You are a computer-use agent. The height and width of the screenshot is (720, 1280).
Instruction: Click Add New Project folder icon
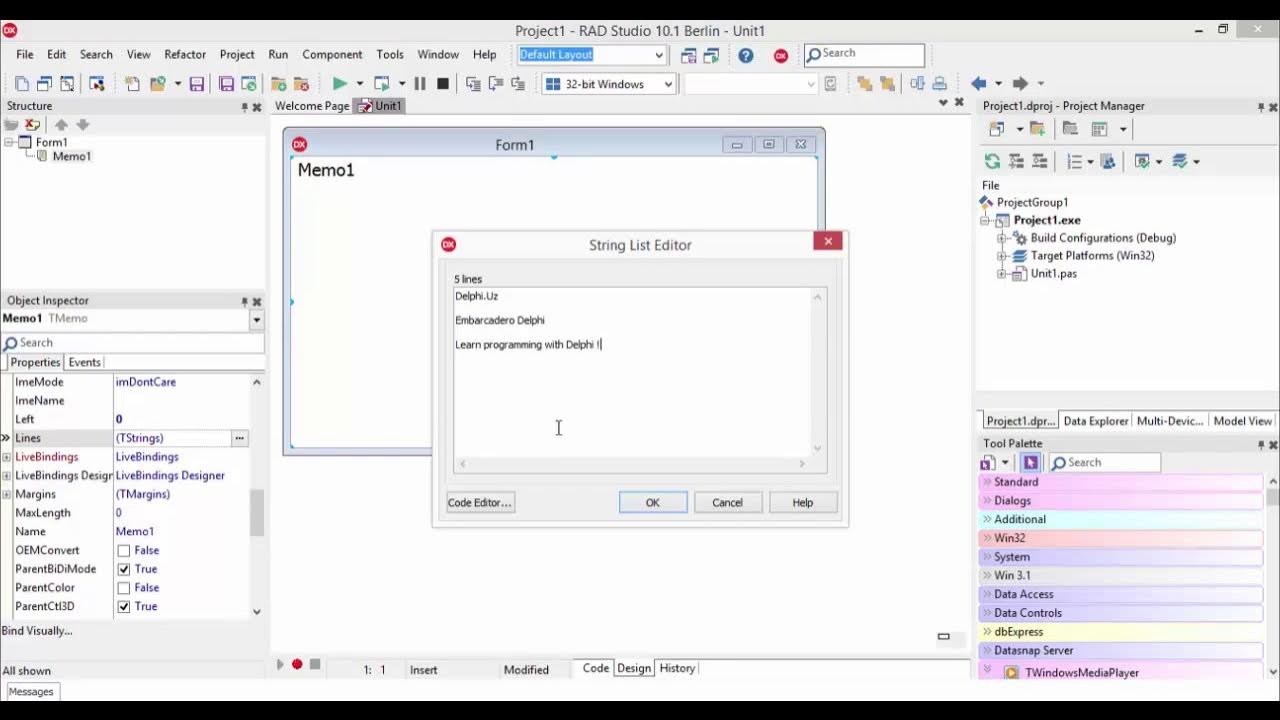pyautogui.click(x=1038, y=129)
